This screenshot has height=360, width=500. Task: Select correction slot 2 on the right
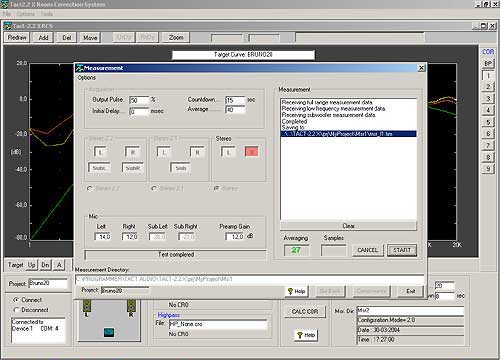(488, 87)
